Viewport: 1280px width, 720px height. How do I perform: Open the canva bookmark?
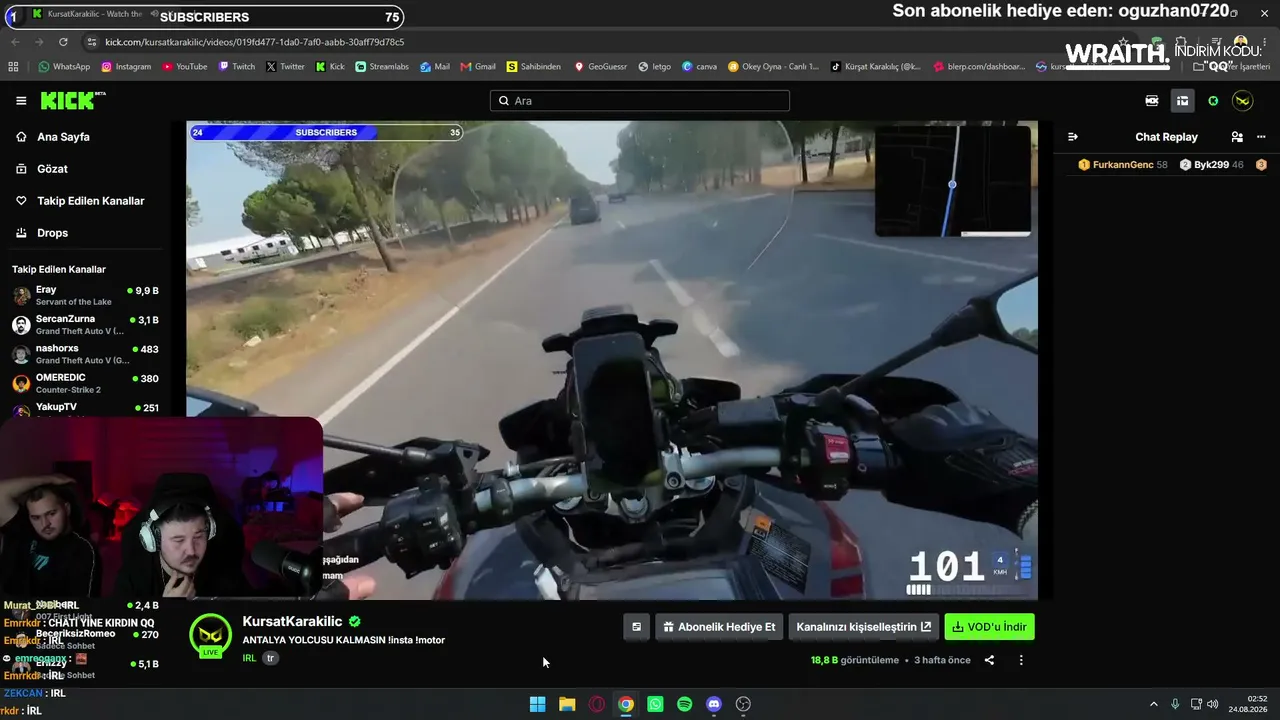coord(699,67)
